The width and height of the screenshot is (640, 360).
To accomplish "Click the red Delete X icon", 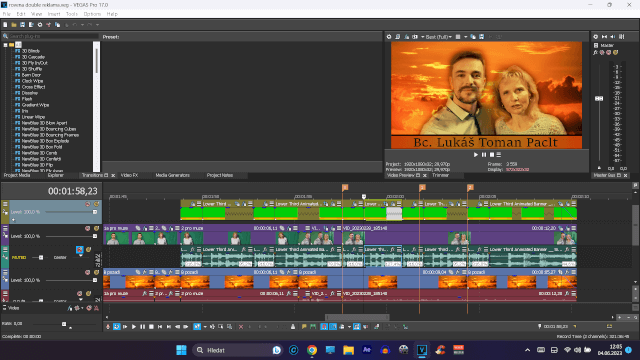I will click(241, 327).
